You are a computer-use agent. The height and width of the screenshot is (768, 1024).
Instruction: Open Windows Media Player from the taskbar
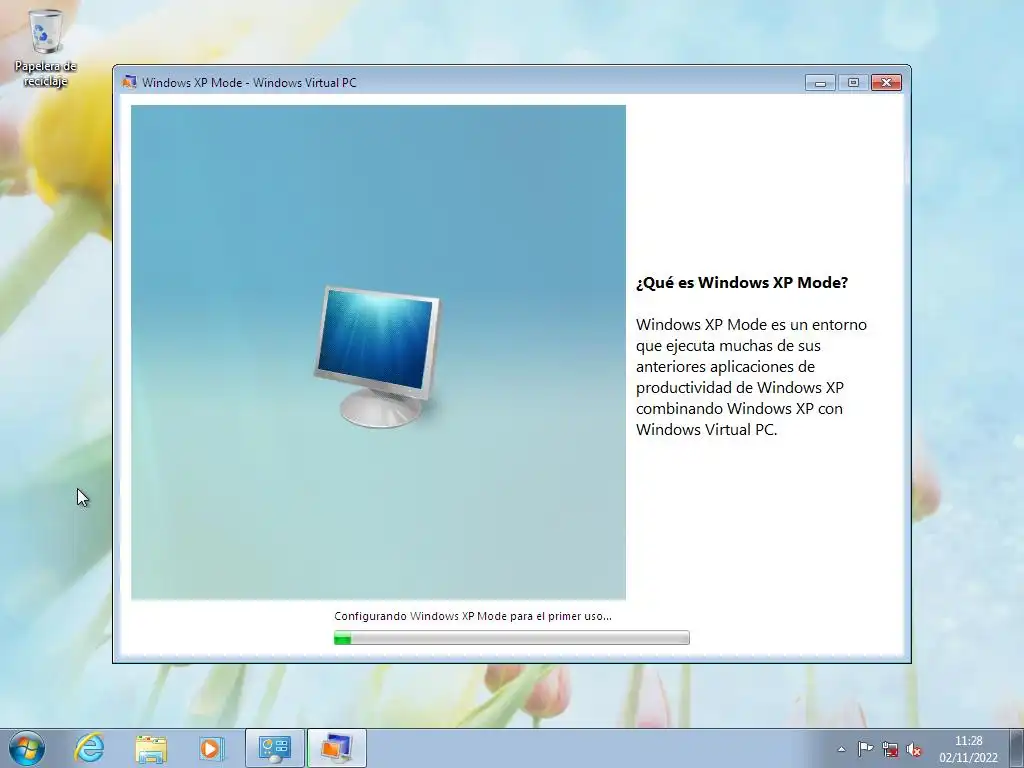(212, 748)
